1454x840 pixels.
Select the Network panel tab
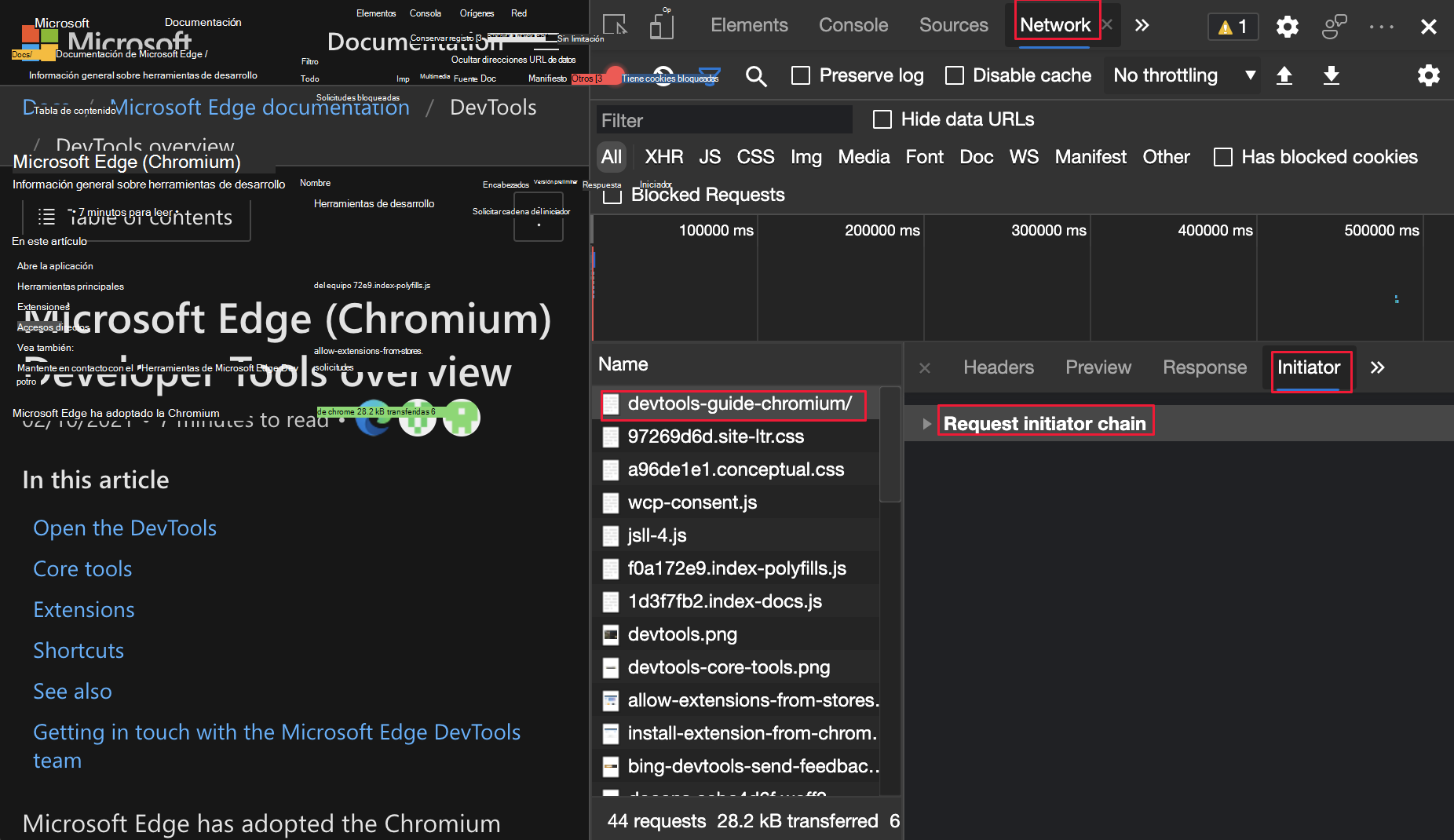pos(1055,25)
